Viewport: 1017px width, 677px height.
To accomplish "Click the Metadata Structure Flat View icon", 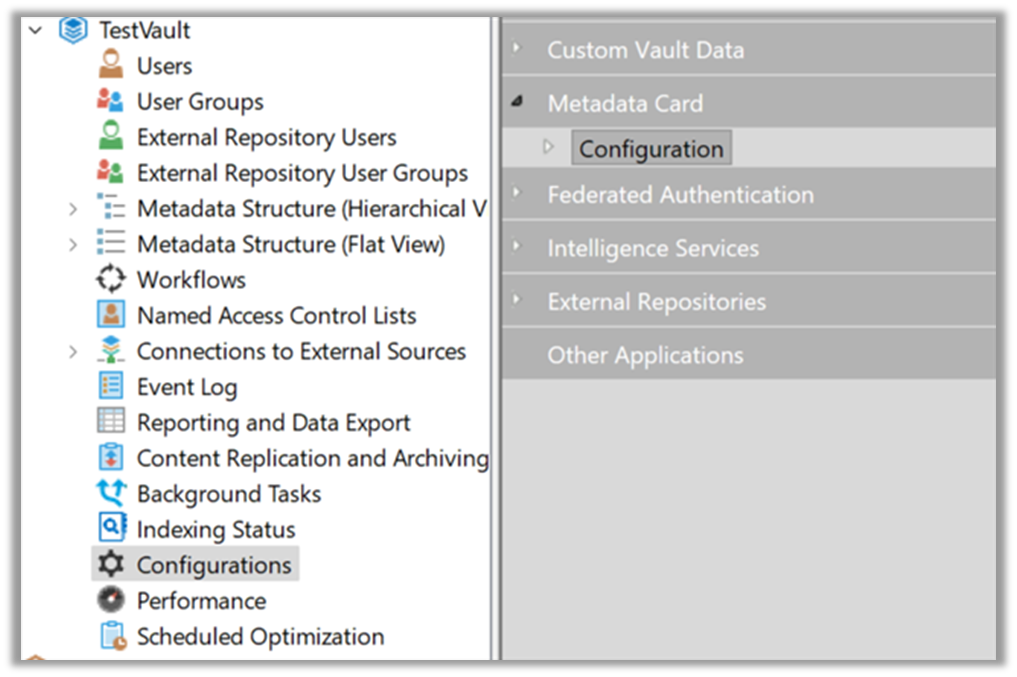I will pyautogui.click(x=111, y=243).
